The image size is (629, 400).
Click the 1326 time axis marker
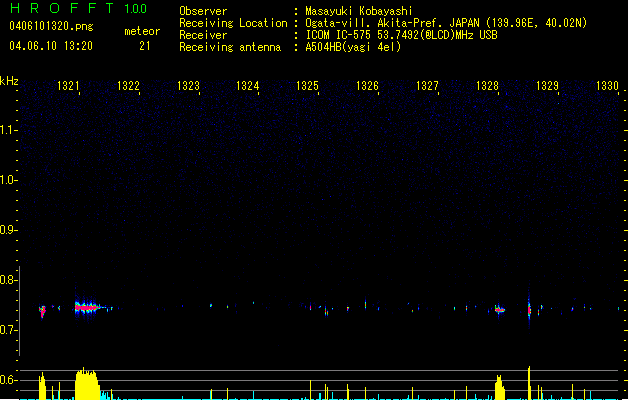point(367,86)
